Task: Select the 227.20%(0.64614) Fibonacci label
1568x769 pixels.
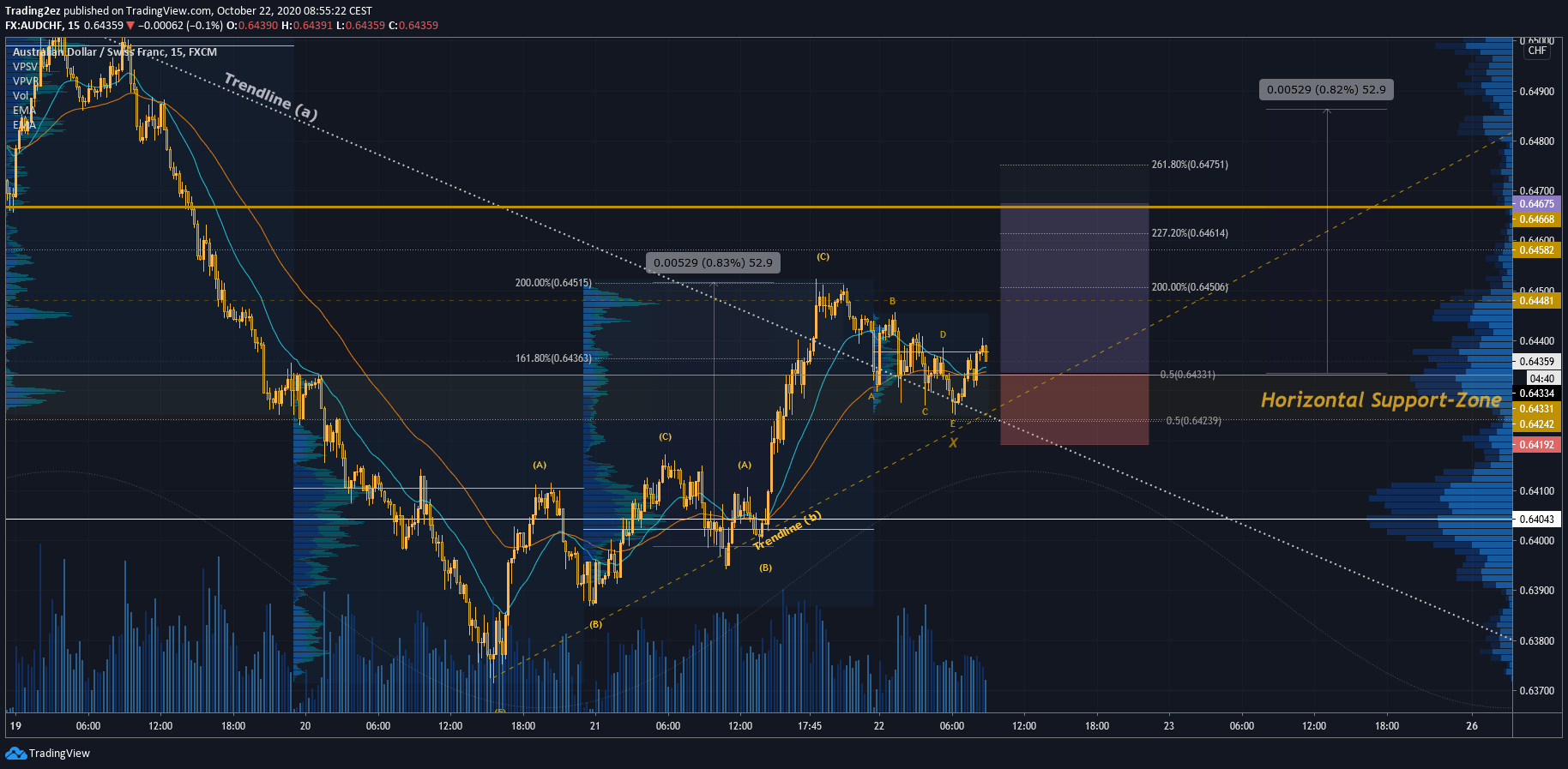Action: tap(1190, 233)
